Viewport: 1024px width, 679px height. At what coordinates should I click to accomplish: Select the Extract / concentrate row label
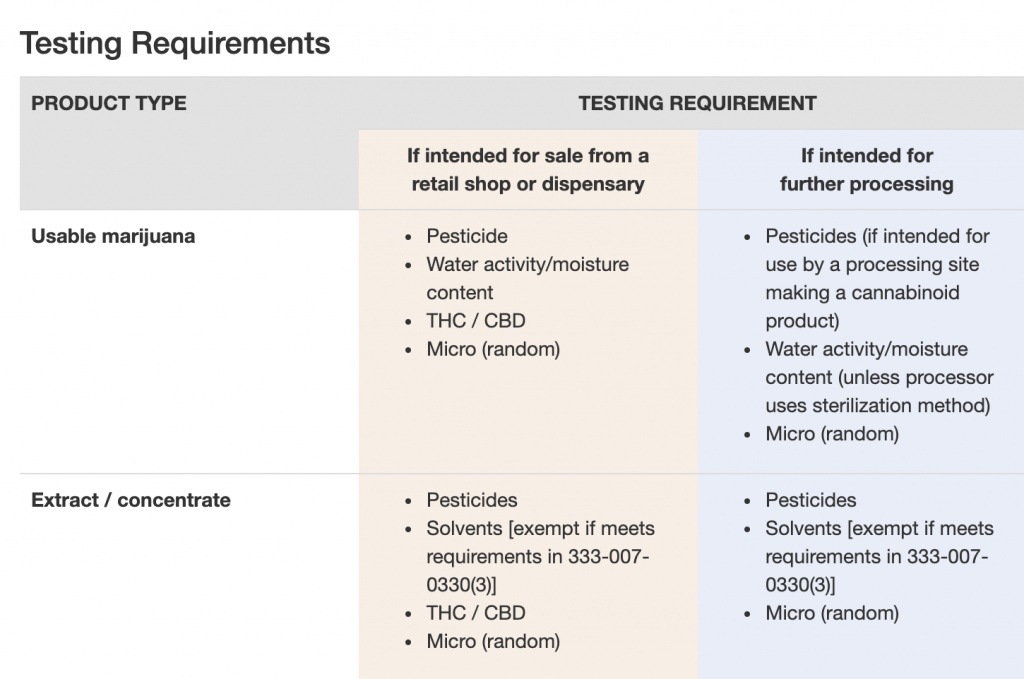tap(131, 500)
